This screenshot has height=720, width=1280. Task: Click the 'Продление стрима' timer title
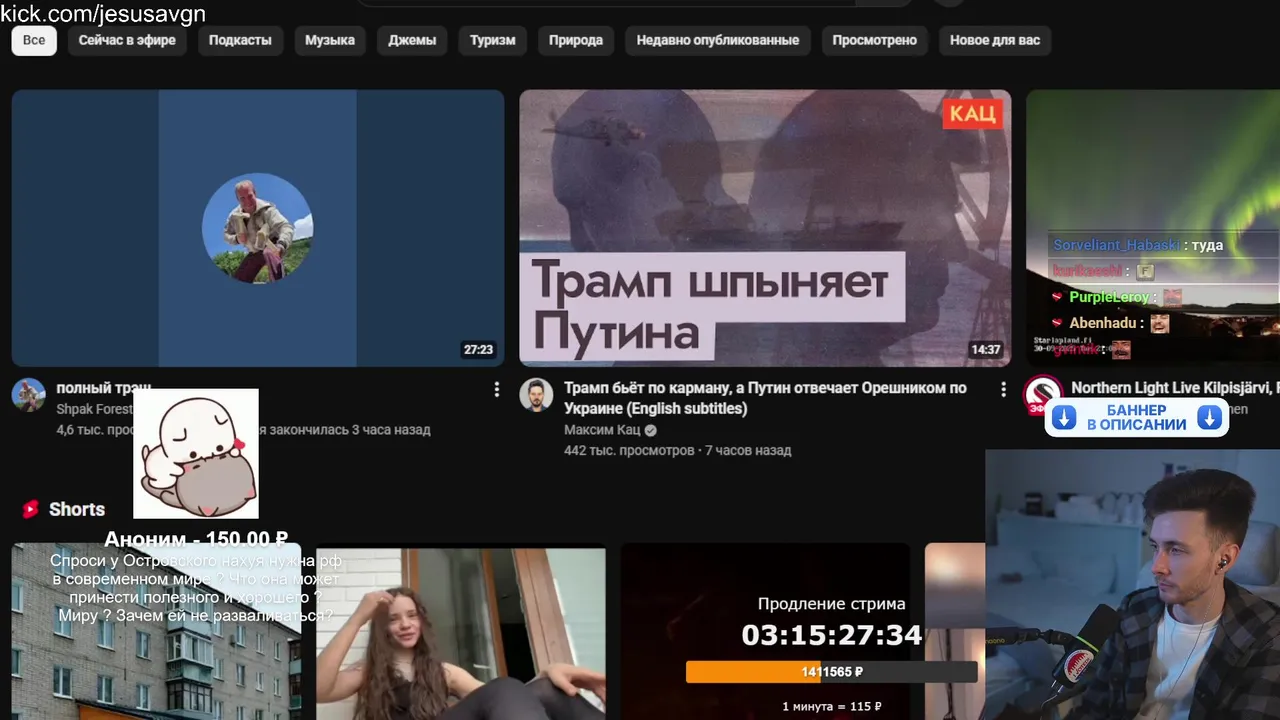pos(831,604)
